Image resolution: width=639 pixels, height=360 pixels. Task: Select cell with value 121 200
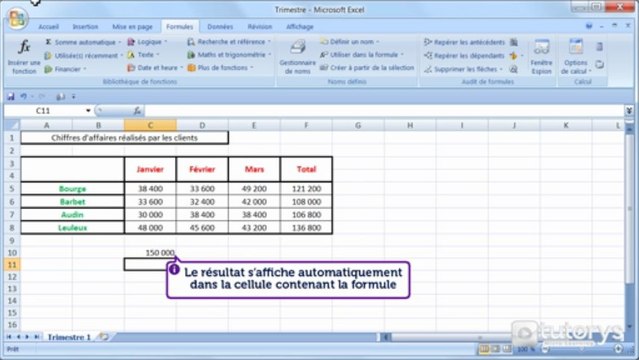306,188
